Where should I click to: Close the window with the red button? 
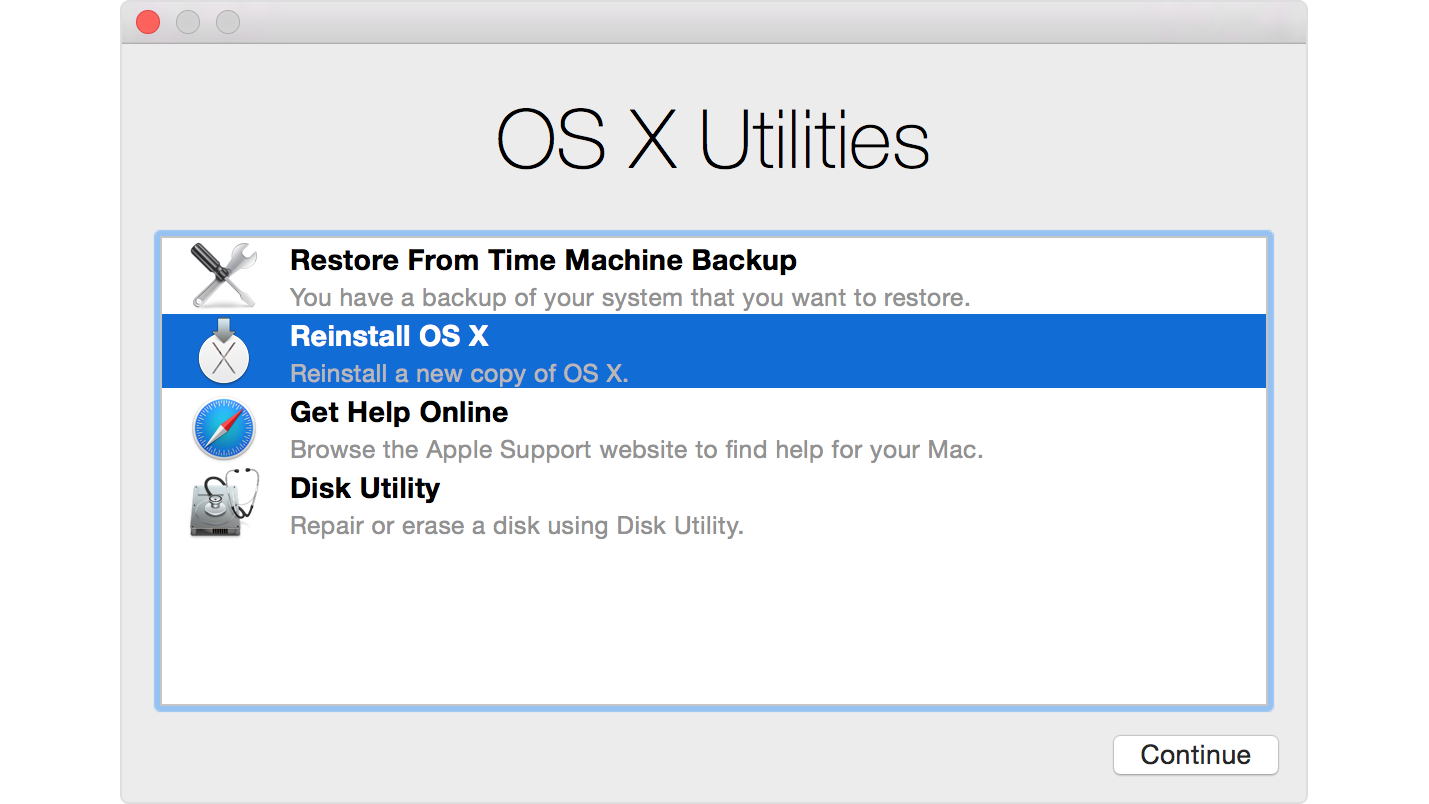(148, 22)
